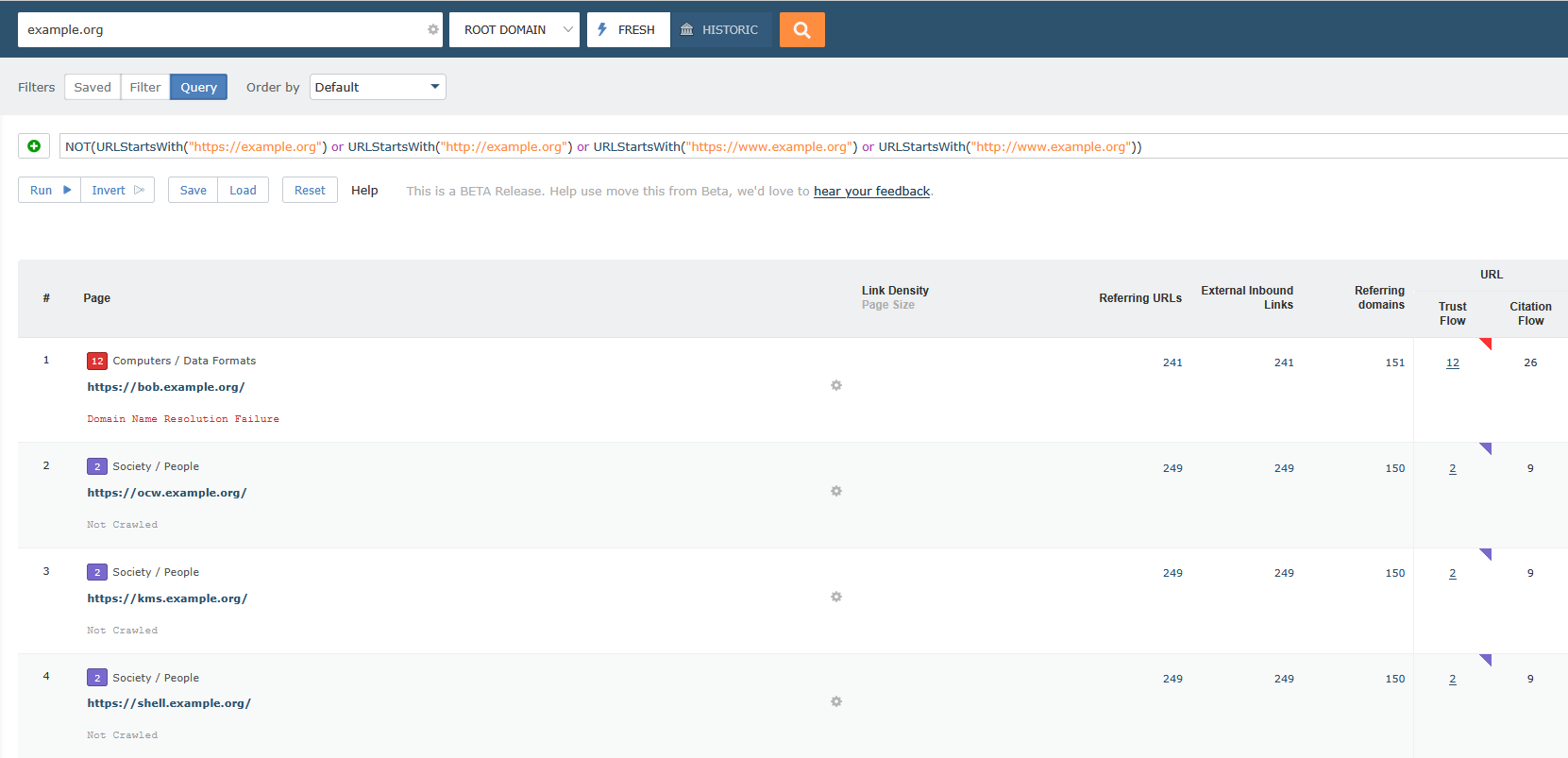This screenshot has height=758, width=1568.
Task: Click the orange search magnifier button
Action: [x=801, y=30]
